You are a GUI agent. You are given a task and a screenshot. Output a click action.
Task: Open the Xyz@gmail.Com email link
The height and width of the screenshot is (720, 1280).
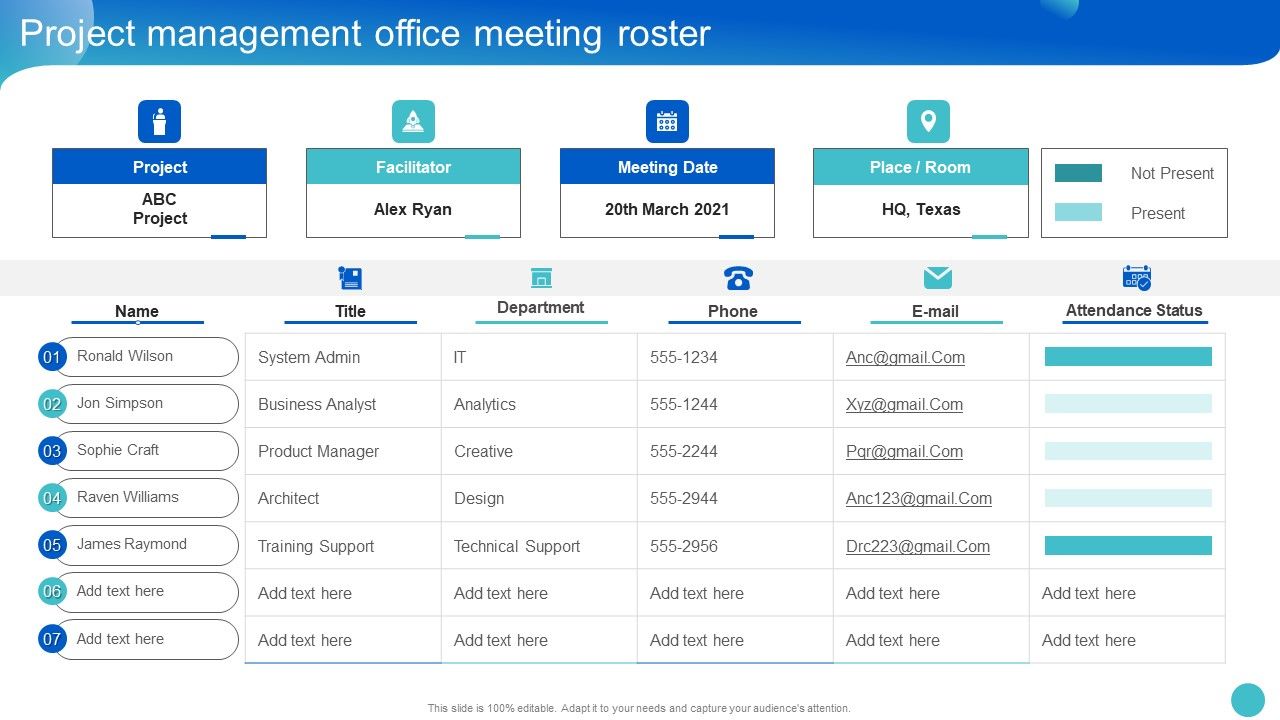pyautogui.click(x=904, y=404)
